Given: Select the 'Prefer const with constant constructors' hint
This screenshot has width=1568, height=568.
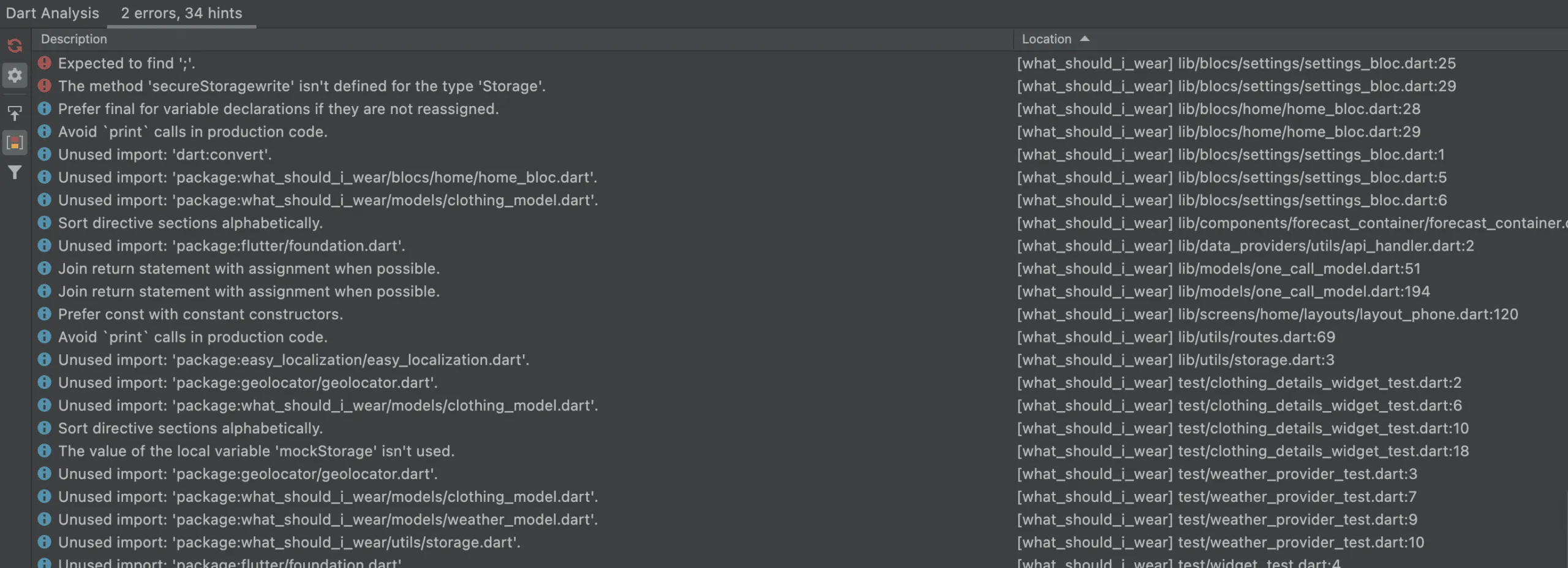Looking at the screenshot, I should [200, 314].
